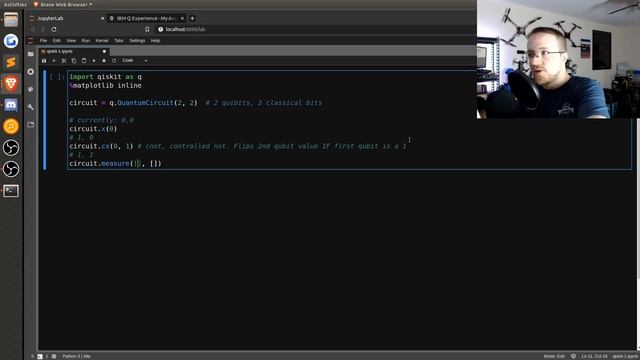Open the Running Terminals and Kernels sidebar panel
The height and width of the screenshot is (360, 640).
31,71
